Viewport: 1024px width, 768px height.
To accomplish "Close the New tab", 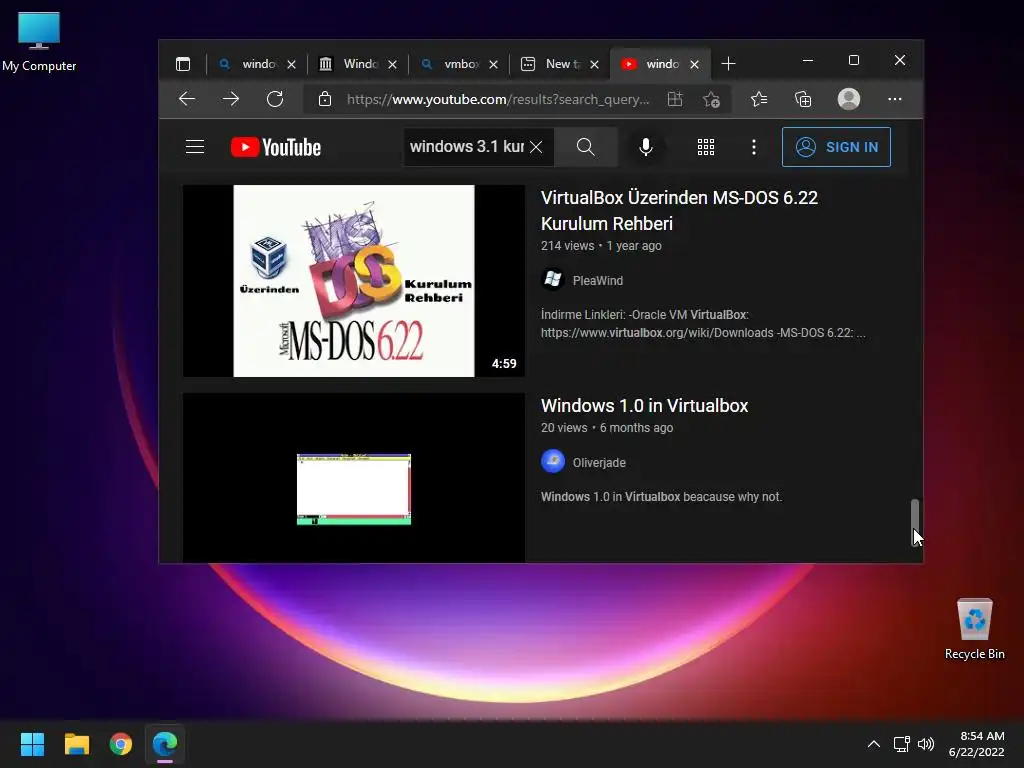I will pyautogui.click(x=594, y=64).
